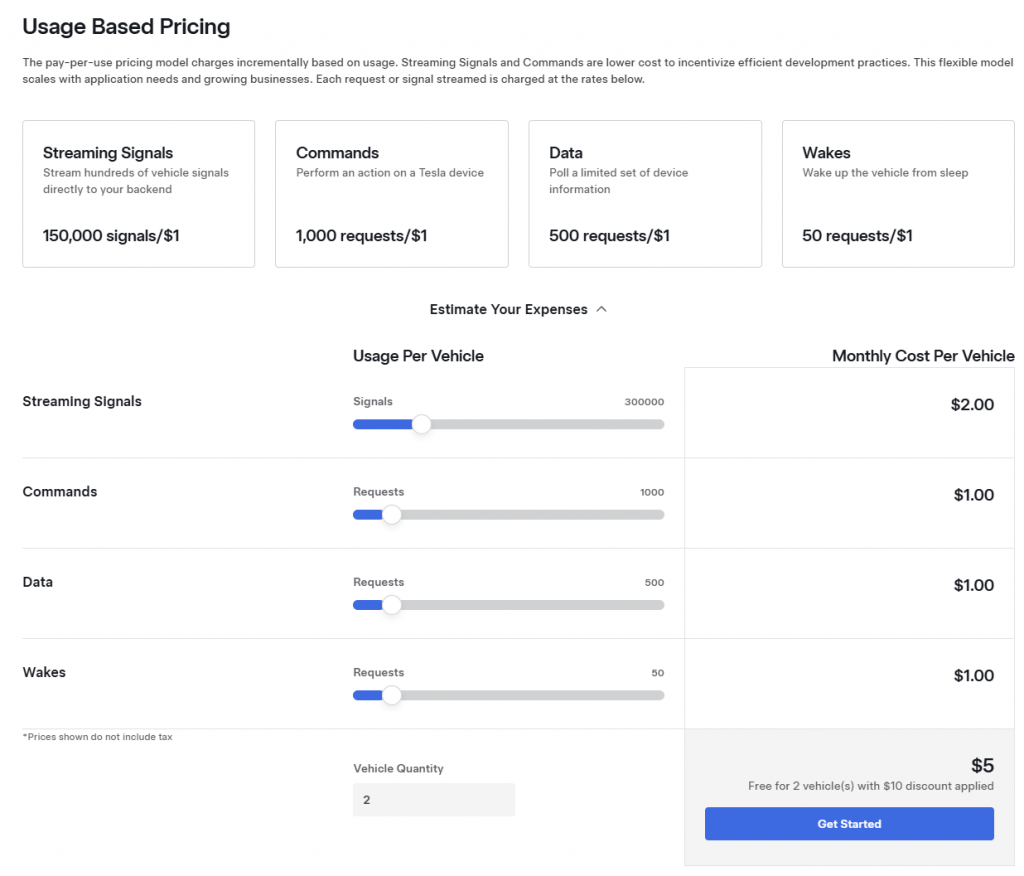Click the $2.00 Streaming Signals monthly cost

[972, 405]
